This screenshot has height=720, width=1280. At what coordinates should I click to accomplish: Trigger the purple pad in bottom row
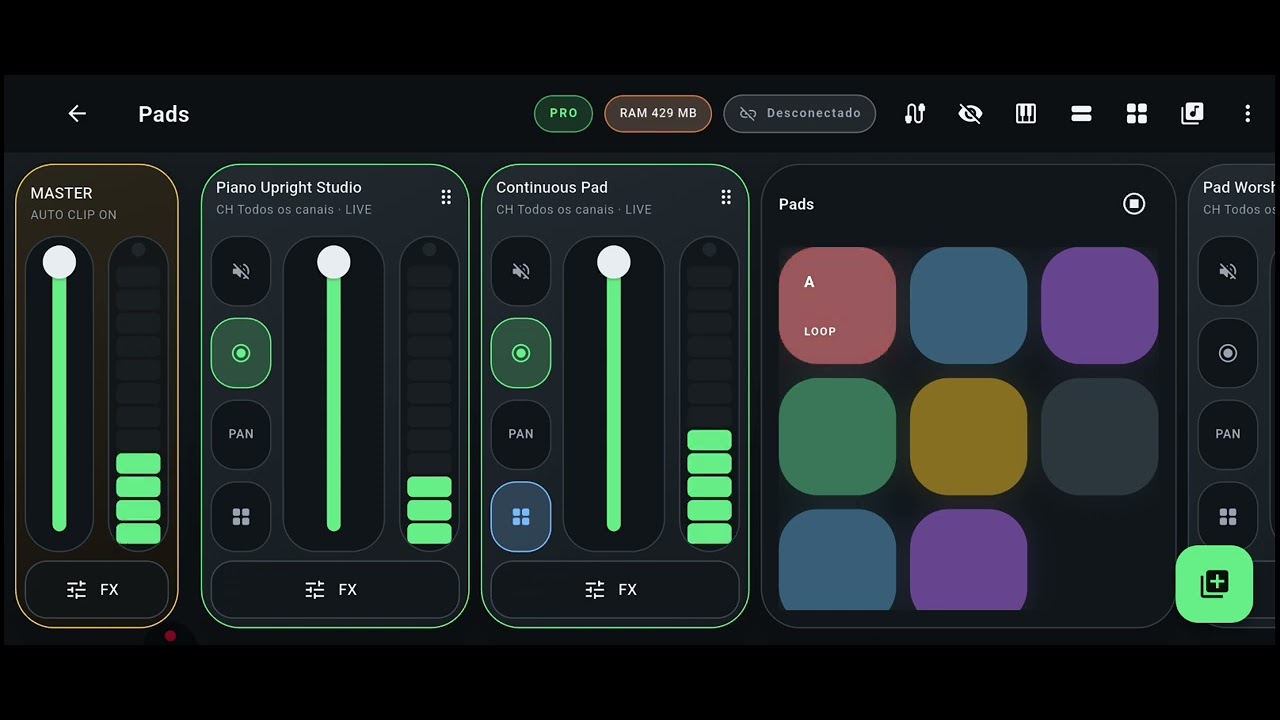click(x=968, y=560)
